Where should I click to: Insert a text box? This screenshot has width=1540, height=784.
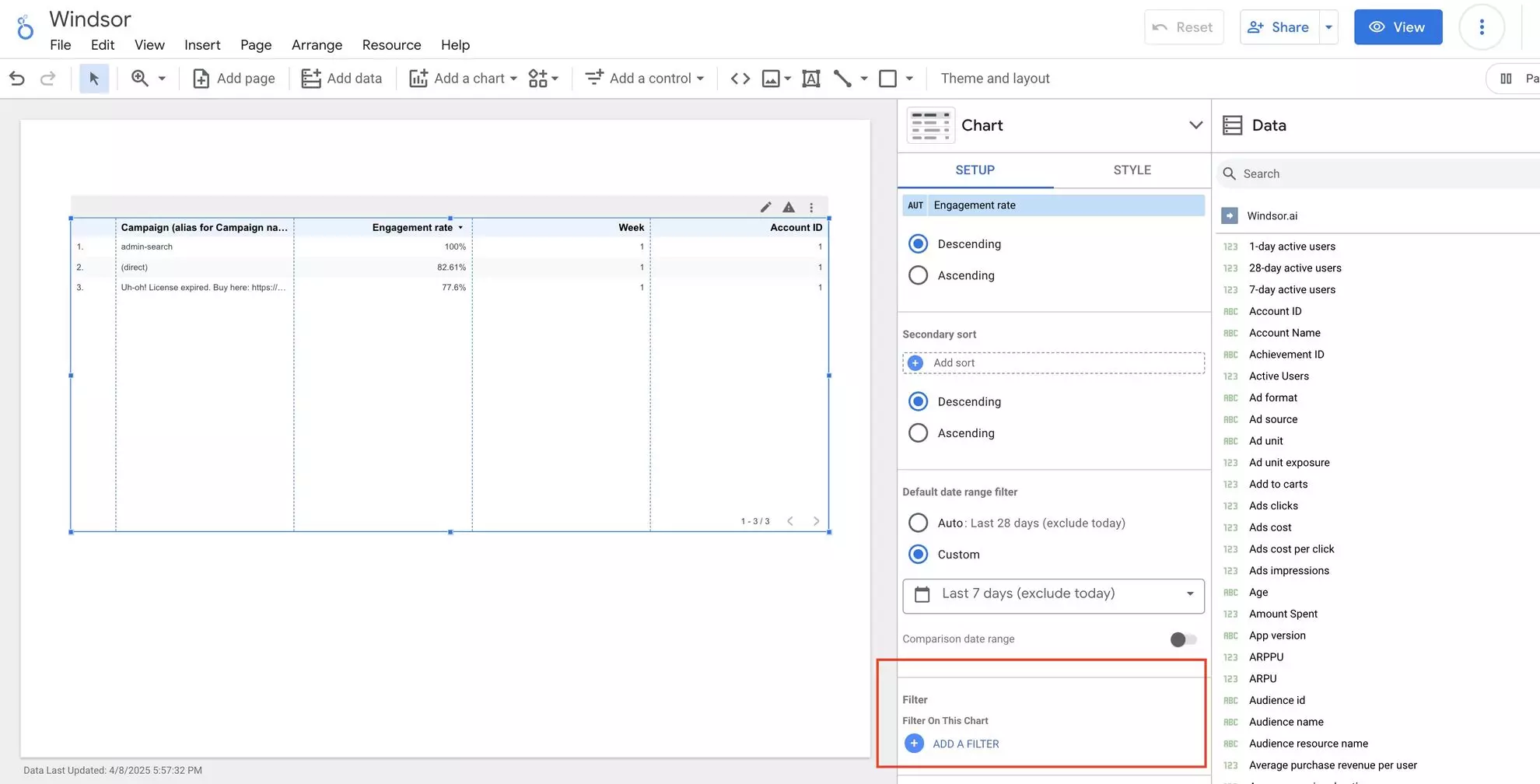(811, 79)
